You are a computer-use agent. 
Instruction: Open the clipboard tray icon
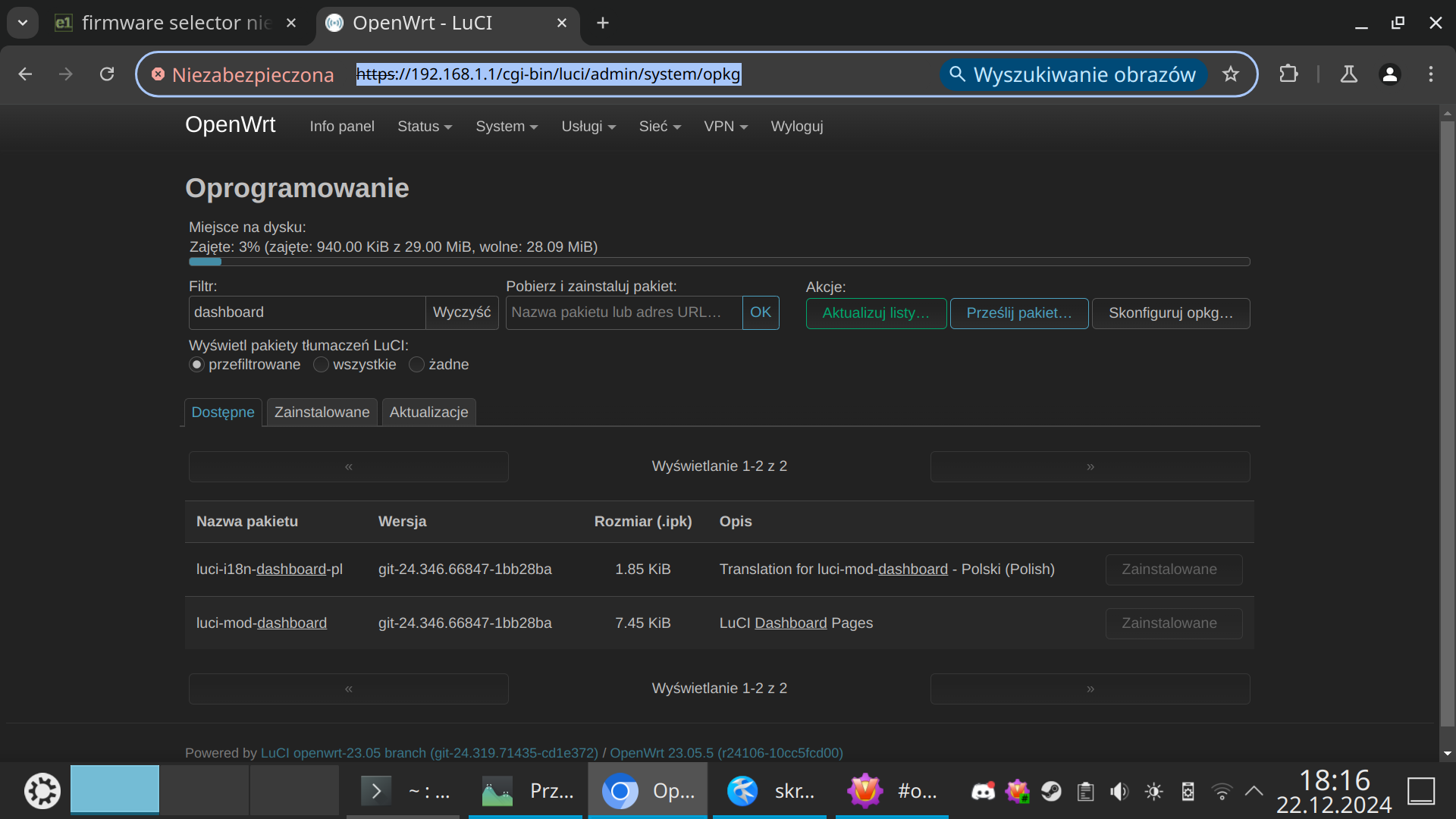[x=1086, y=792]
